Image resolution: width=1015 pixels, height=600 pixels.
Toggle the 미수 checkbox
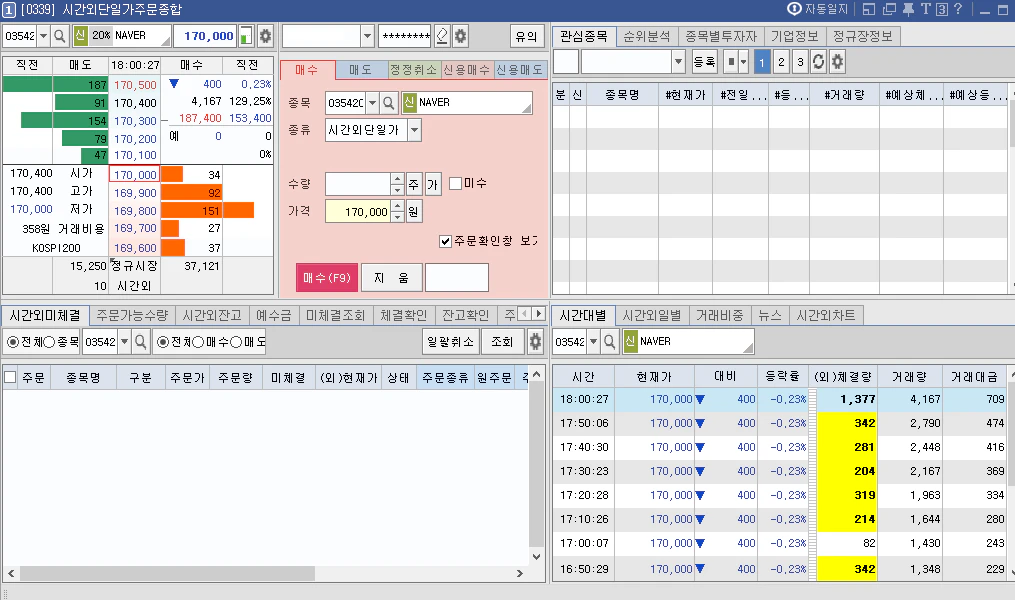tap(455, 183)
